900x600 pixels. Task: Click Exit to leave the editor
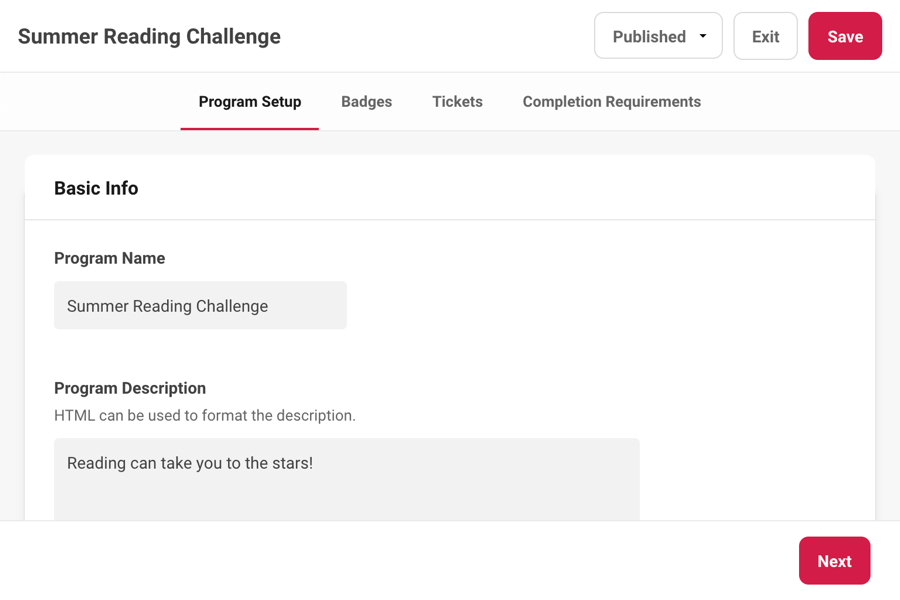point(765,35)
